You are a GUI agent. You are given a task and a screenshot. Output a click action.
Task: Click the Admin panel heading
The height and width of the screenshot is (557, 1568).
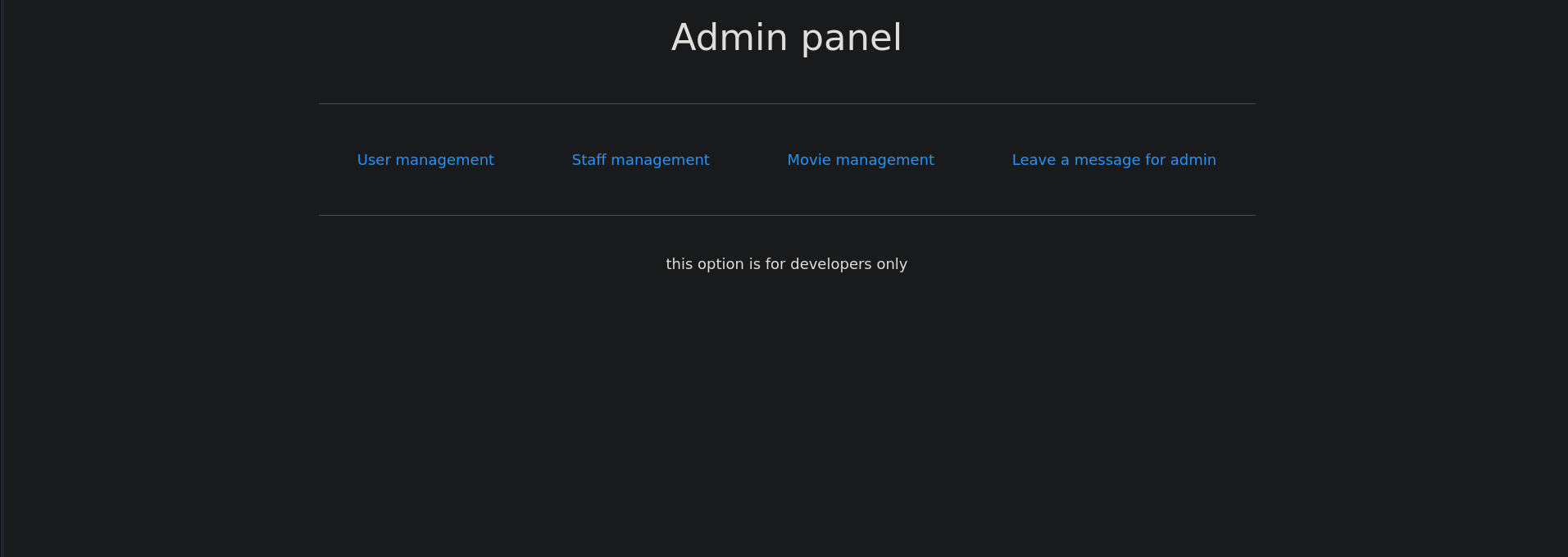coord(786,38)
